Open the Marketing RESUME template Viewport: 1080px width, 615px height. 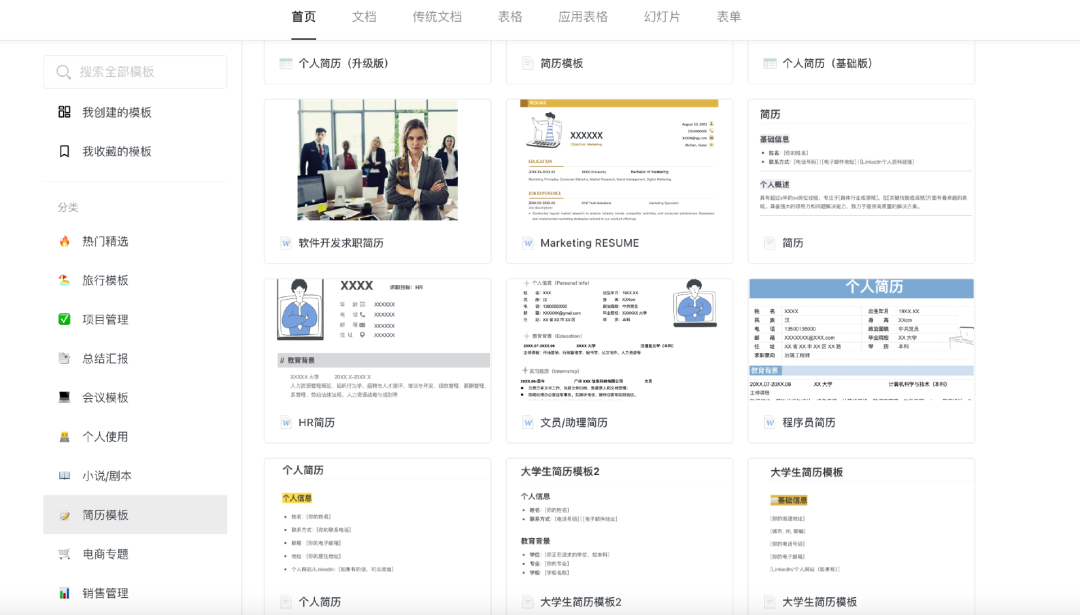click(590, 243)
